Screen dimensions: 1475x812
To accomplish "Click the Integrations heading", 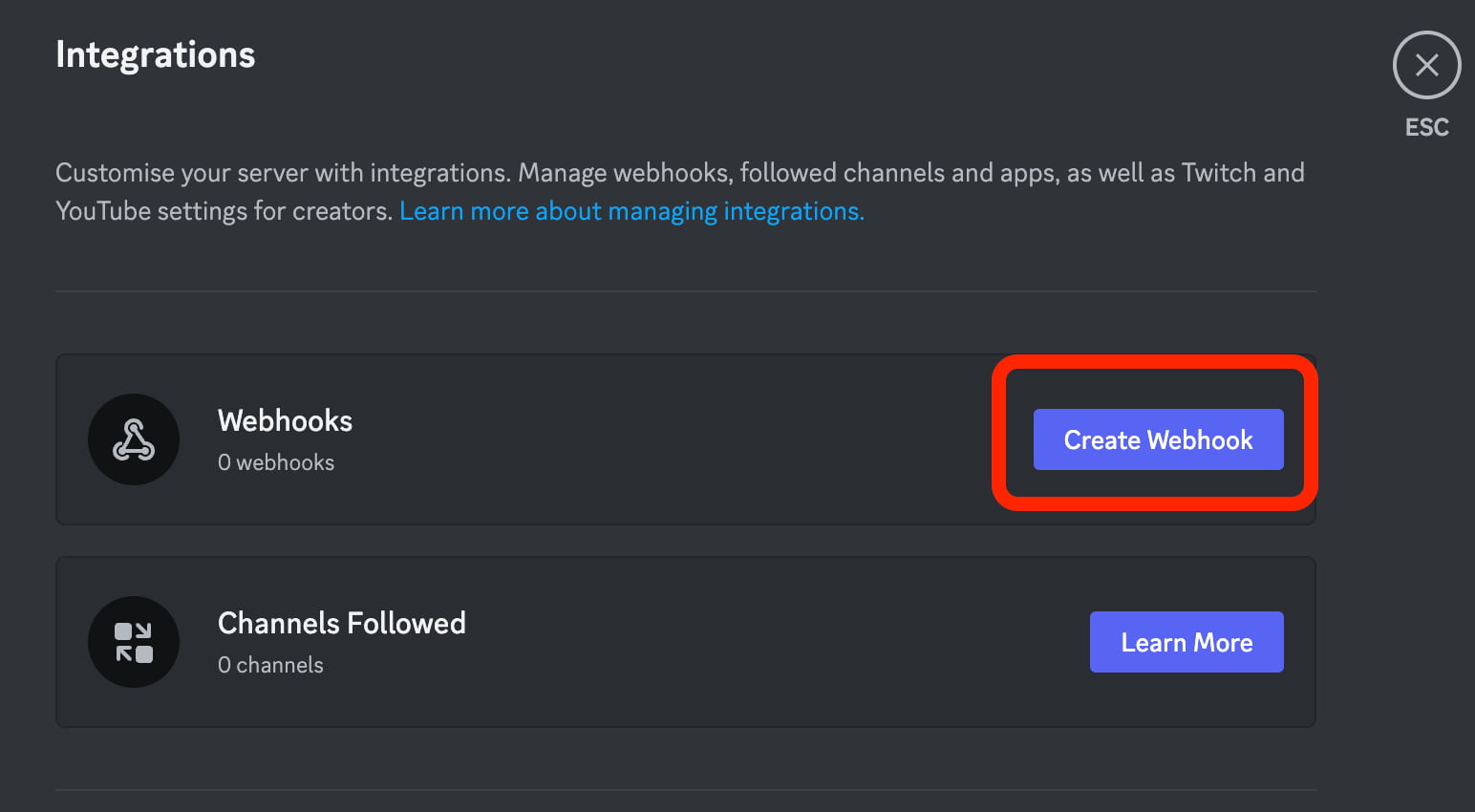I will pyautogui.click(x=155, y=54).
